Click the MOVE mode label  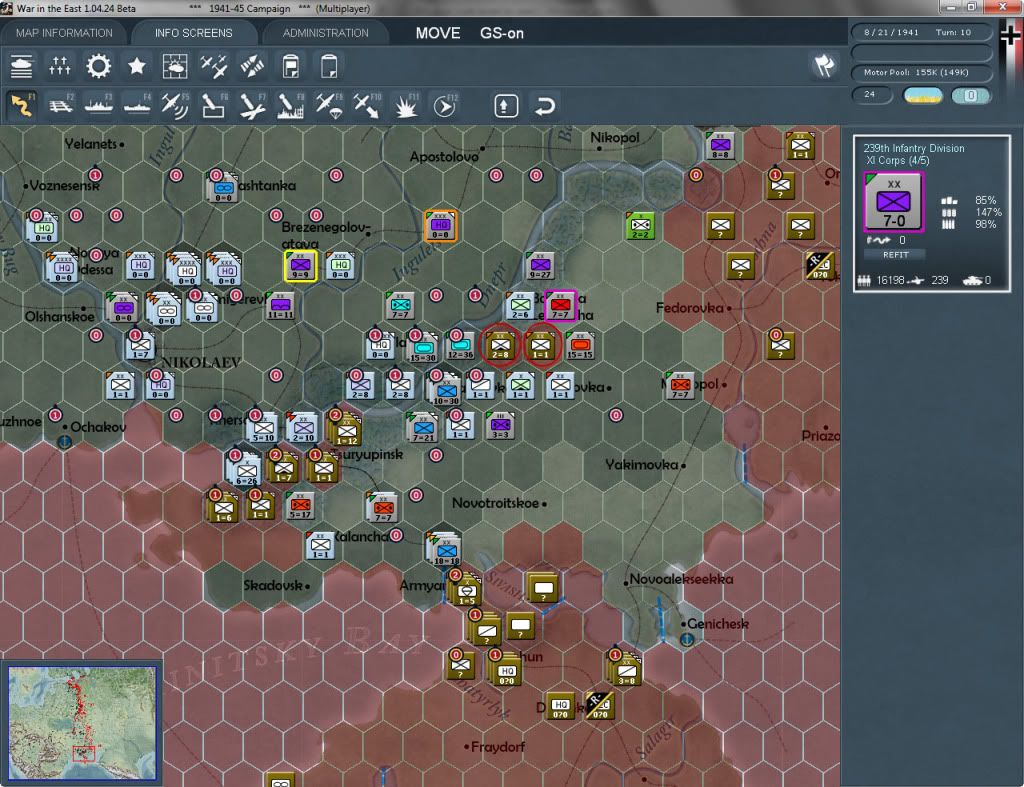coord(438,33)
